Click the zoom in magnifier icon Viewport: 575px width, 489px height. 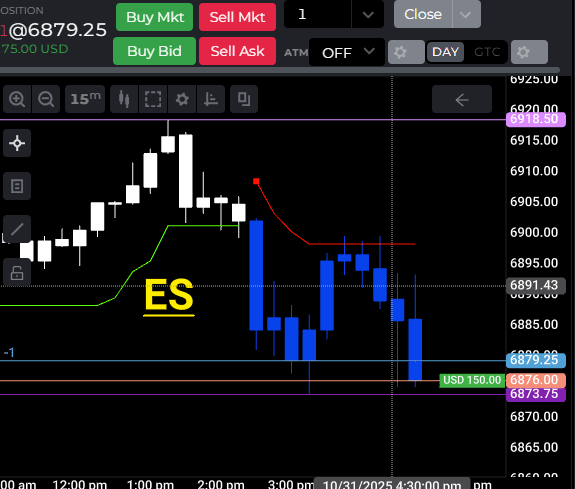pyautogui.click(x=17, y=99)
